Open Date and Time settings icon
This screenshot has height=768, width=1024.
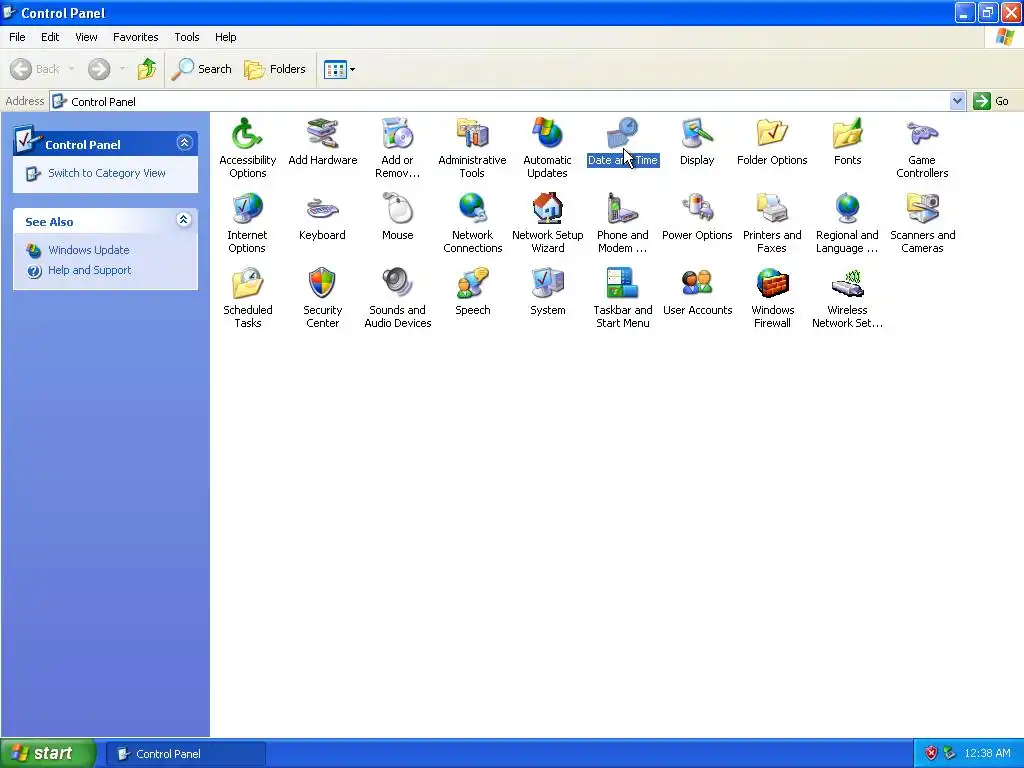click(622, 134)
